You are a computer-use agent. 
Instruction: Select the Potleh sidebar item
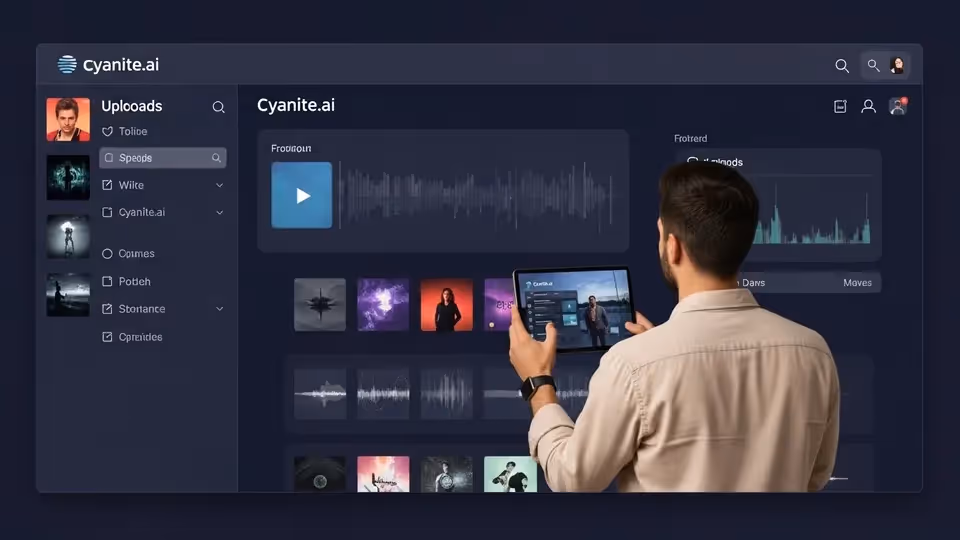coord(135,281)
